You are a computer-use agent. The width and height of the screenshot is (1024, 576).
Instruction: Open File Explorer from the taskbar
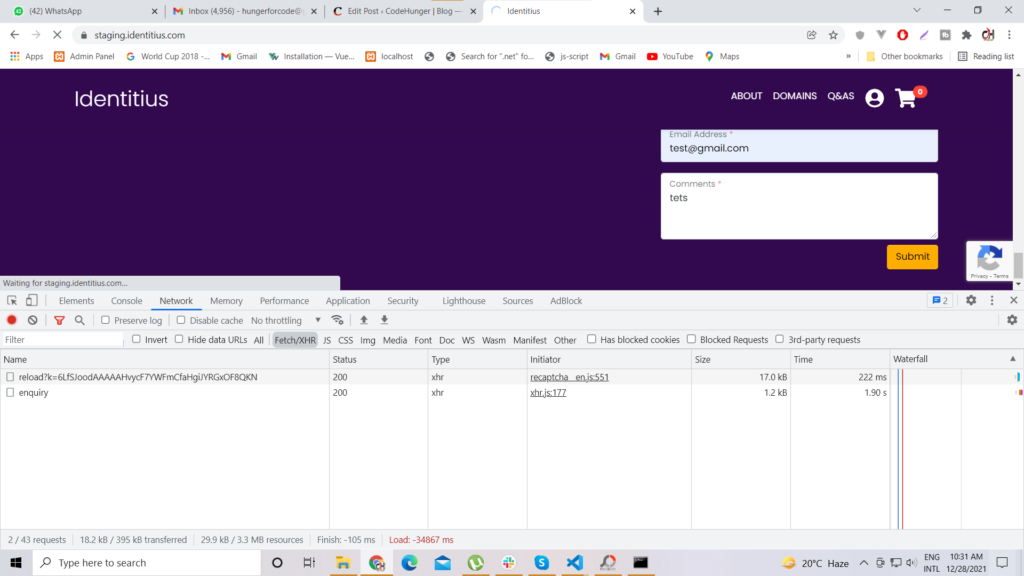[343, 562]
